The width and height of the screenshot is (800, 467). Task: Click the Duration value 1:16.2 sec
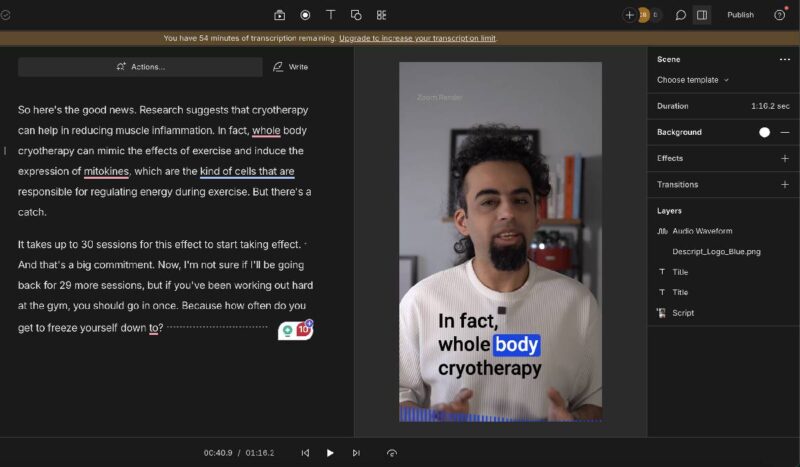pyautogui.click(x=770, y=106)
